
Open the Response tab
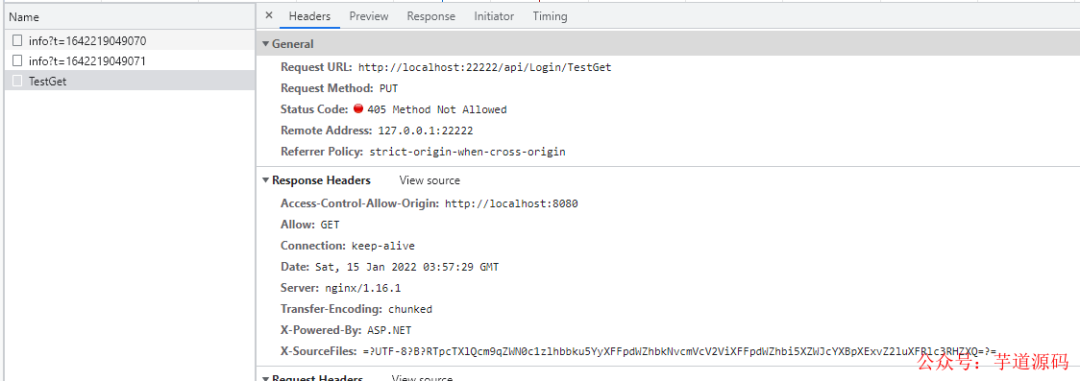tap(430, 16)
